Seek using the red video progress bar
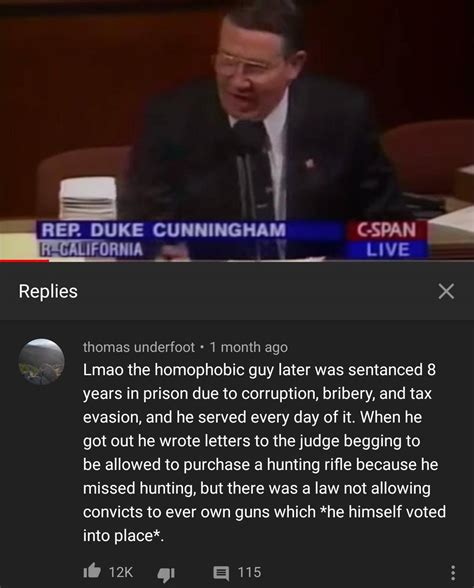474x588 pixels. [24, 260]
